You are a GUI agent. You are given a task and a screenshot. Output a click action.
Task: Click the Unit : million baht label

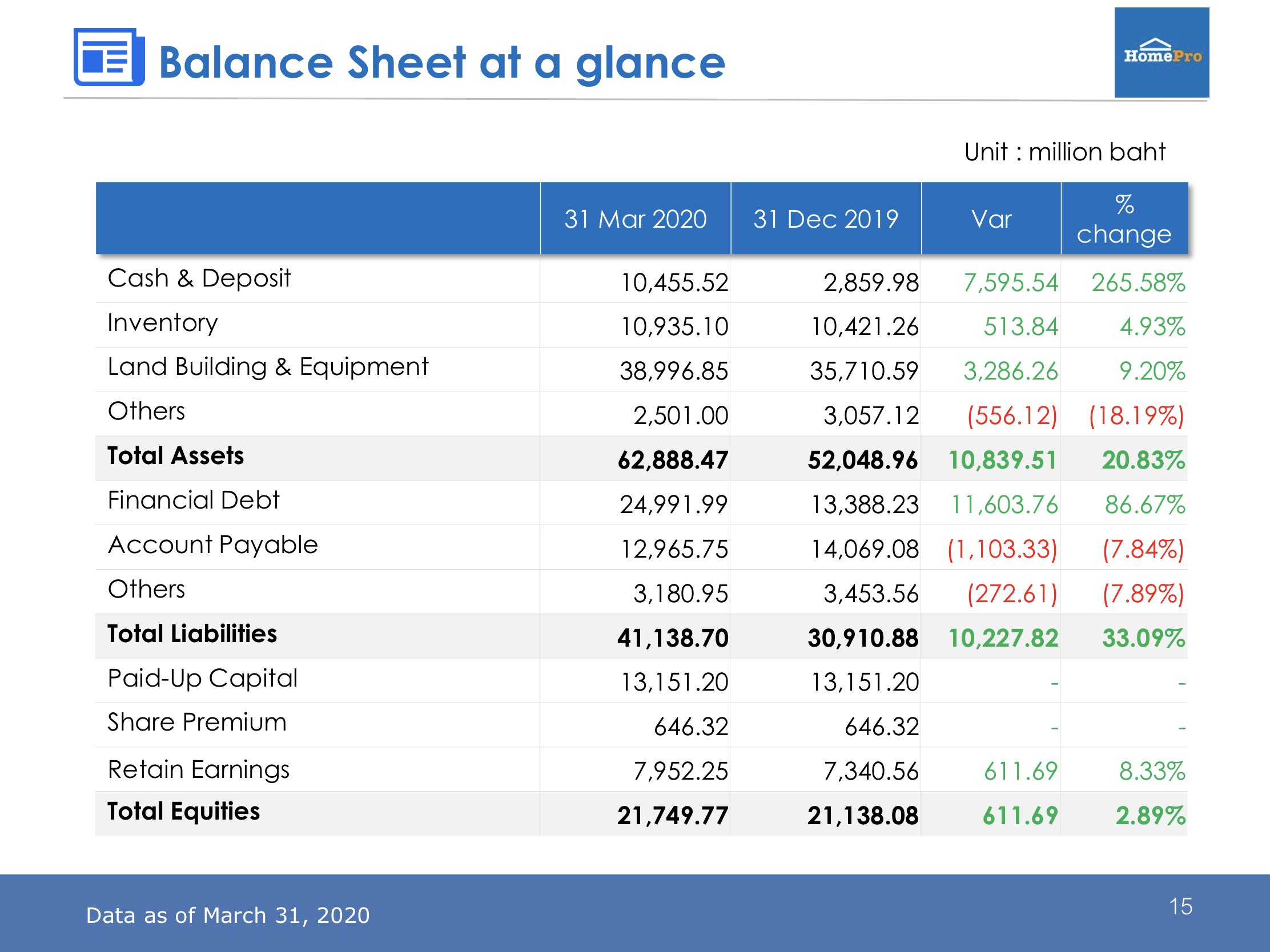1064,152
